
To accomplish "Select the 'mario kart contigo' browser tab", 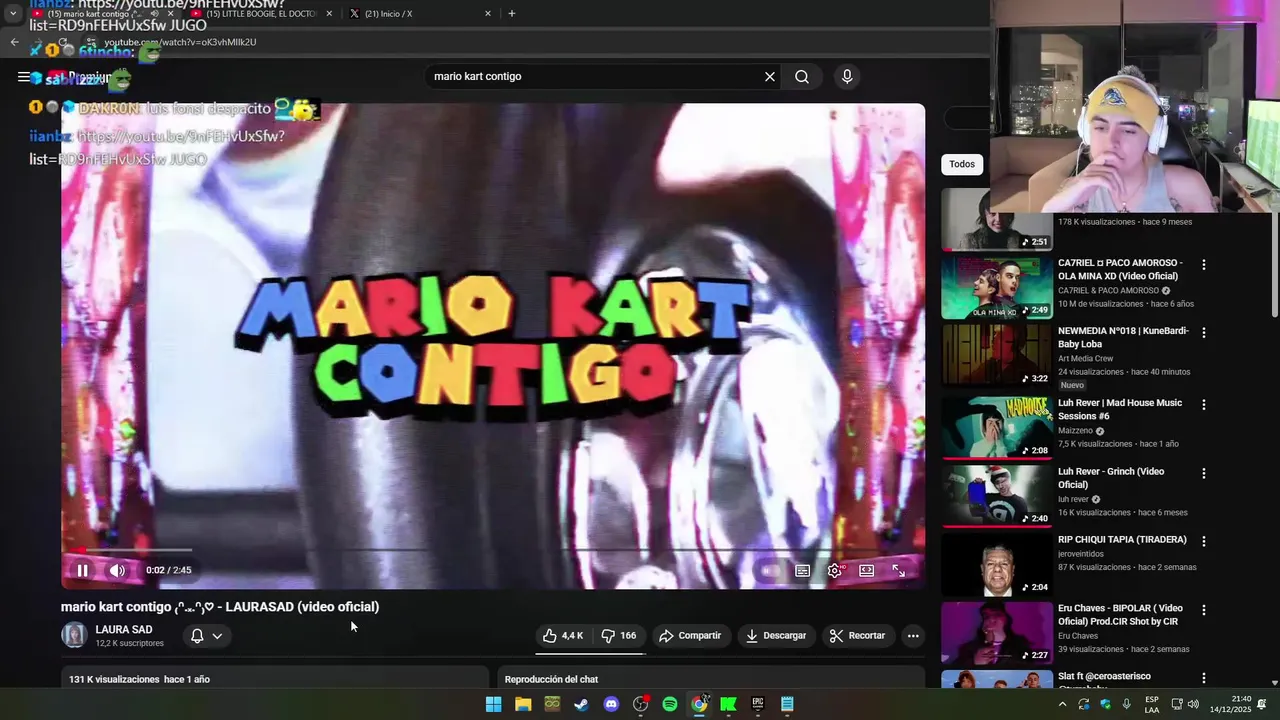I will pyautogui.click(x=102, y=14).
